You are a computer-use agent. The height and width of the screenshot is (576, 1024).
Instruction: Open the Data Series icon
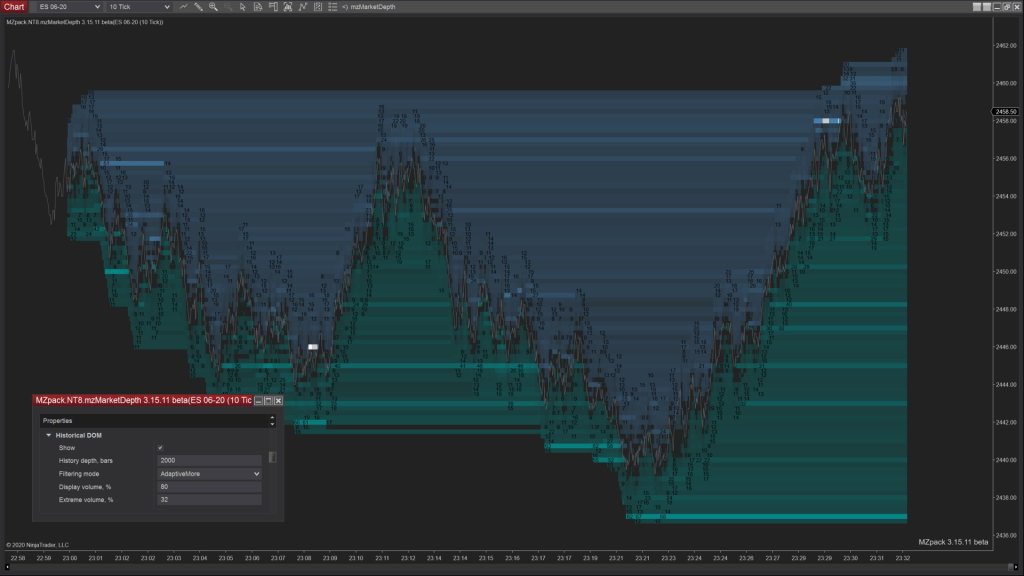(287, 7)
